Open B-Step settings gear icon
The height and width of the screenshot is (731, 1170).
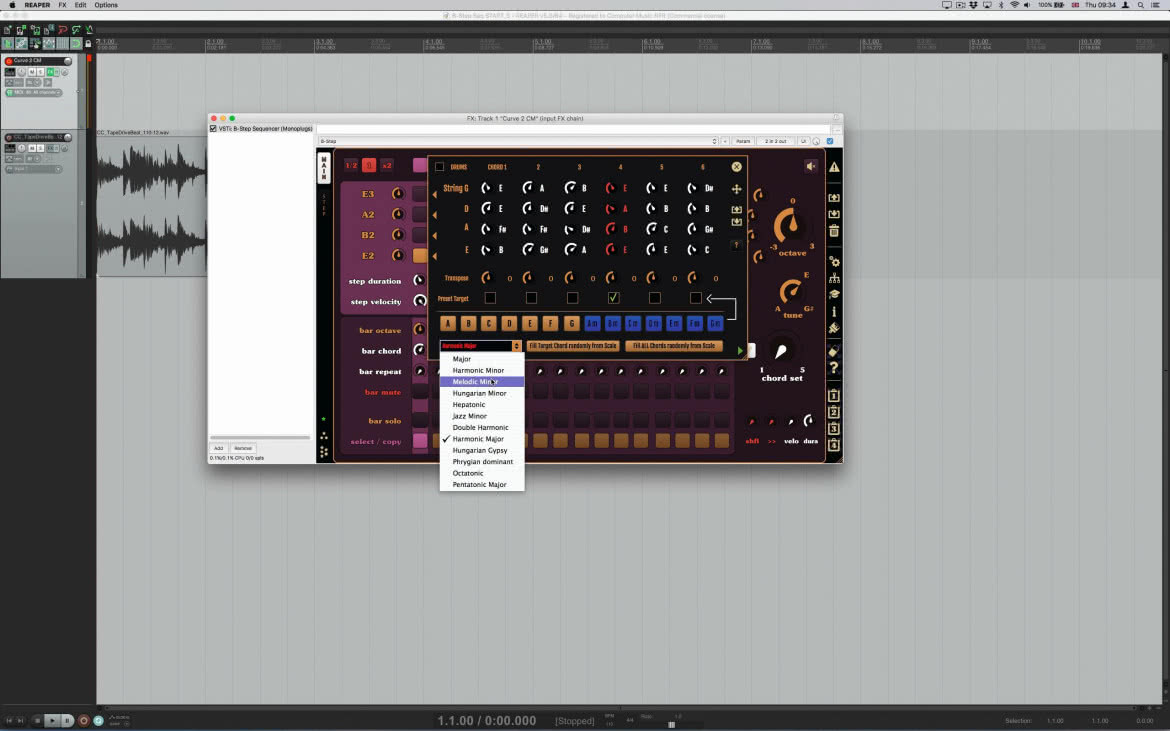pos(834,262)
